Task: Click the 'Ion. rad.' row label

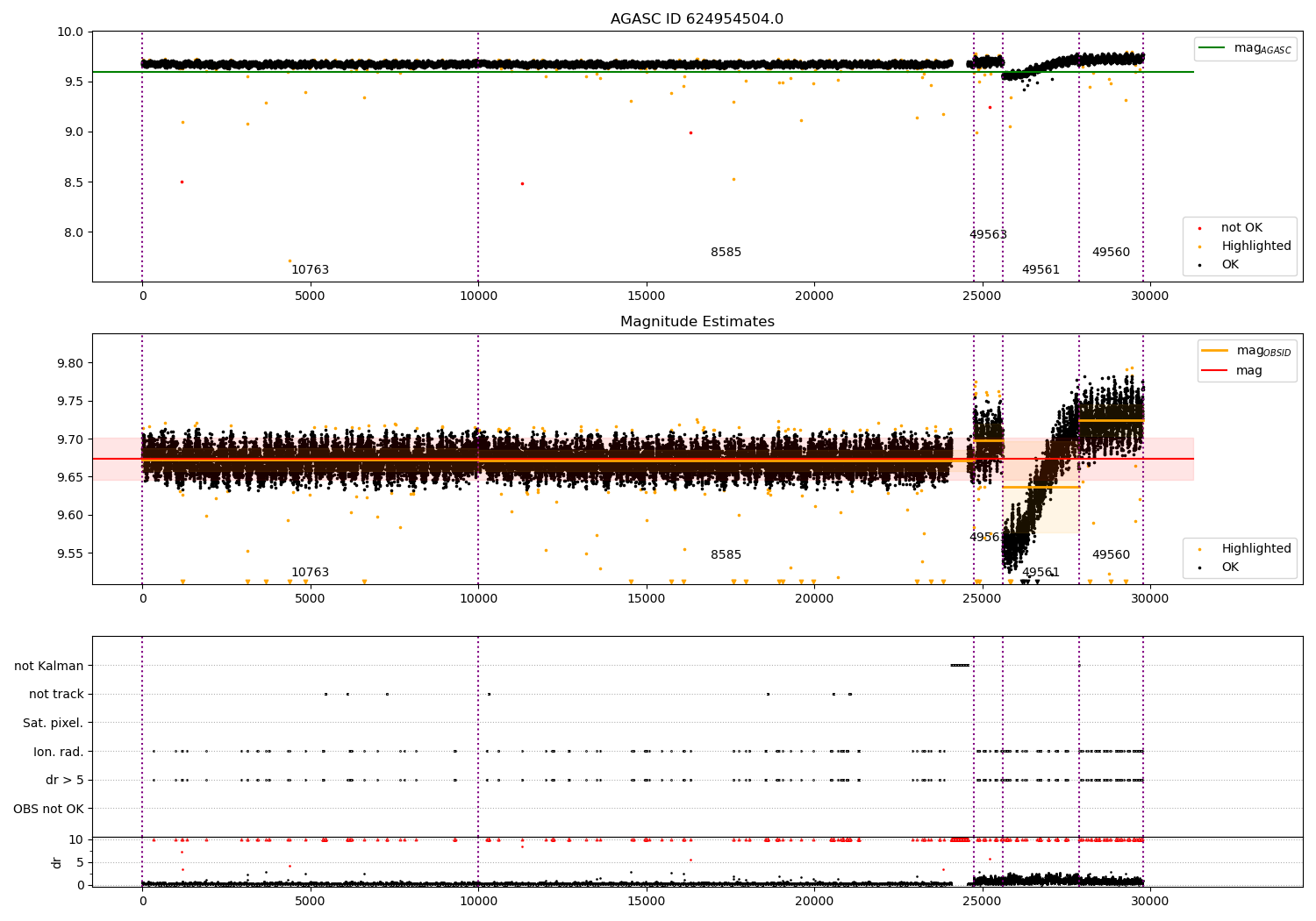Action: (x=59, y=752)
